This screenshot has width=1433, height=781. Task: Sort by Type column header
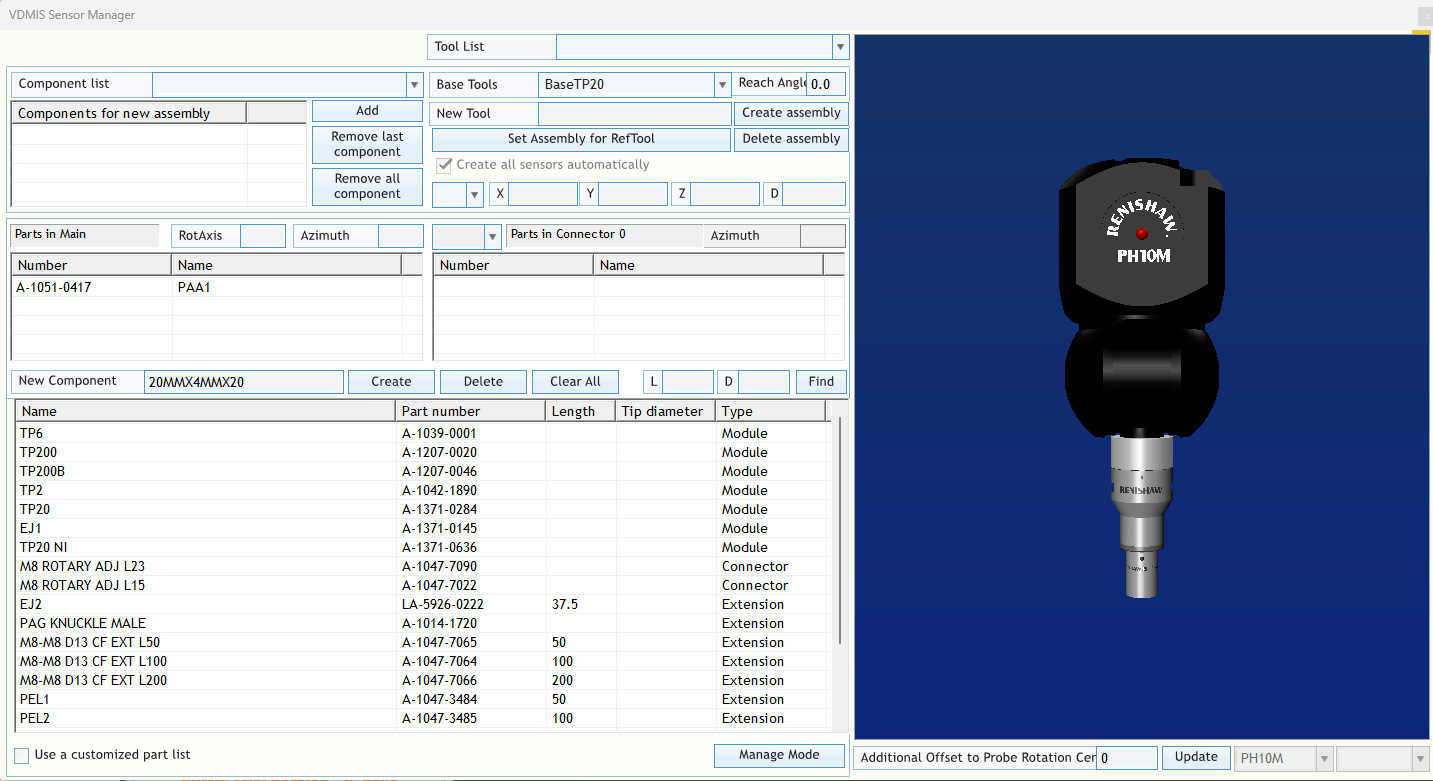771,411
